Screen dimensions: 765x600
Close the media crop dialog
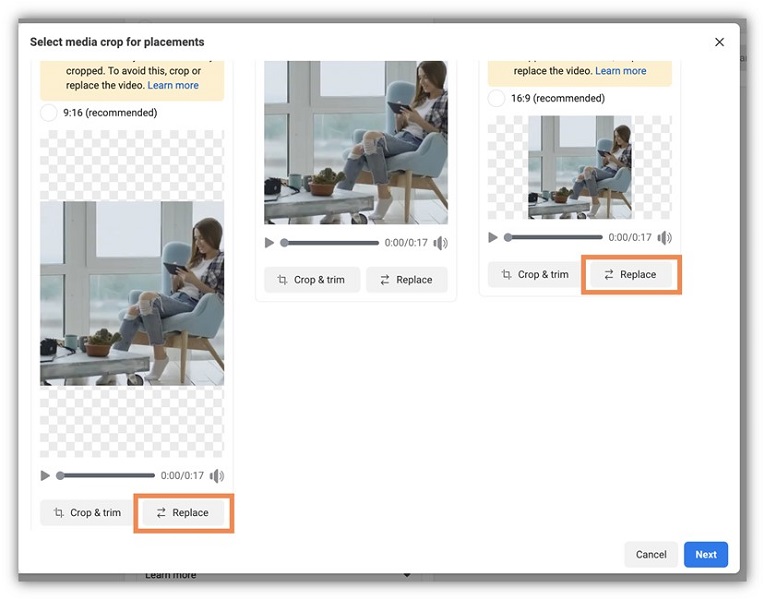719,42
